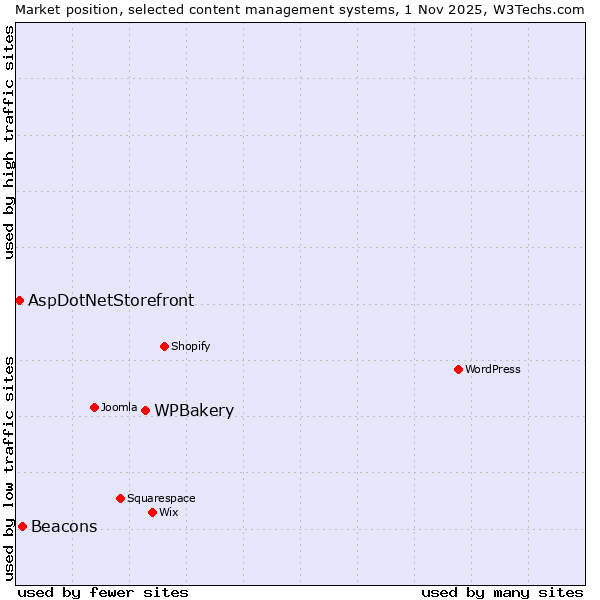Select the red Joomla data point

click(94, 407)
